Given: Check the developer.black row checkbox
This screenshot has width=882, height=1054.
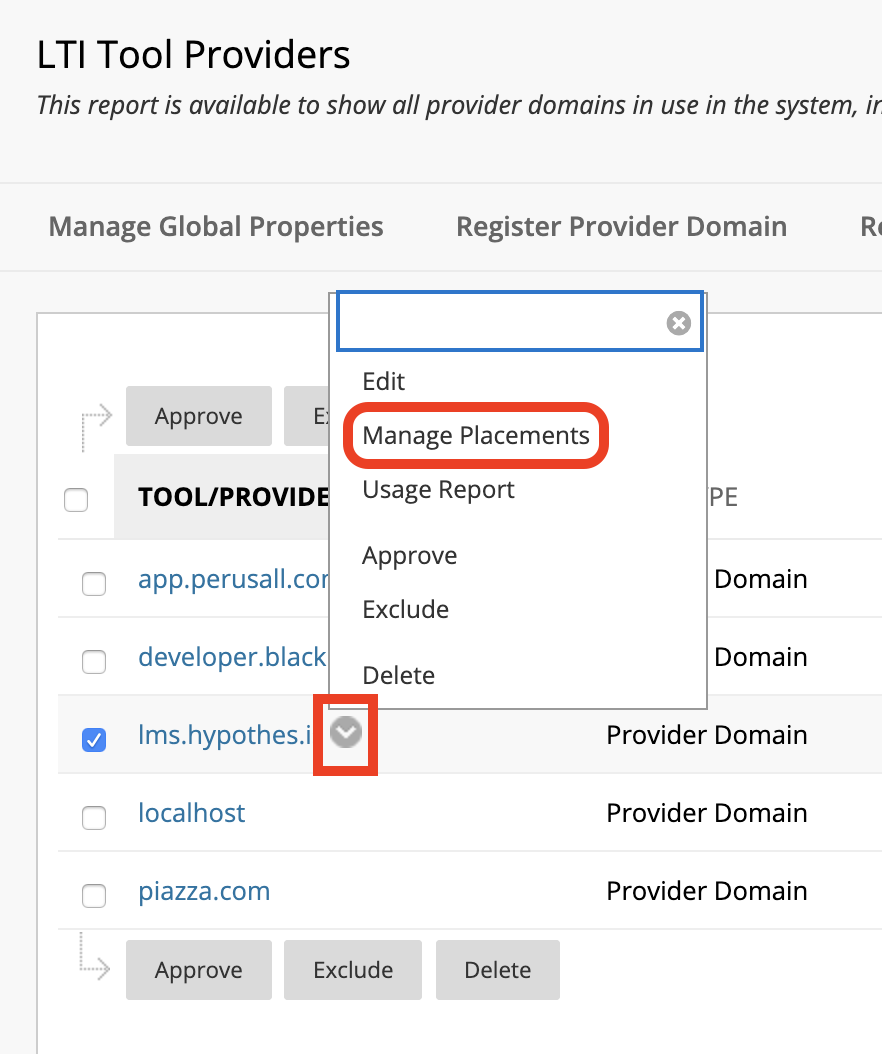Looking at the screenshot, I should coord(94,661).
